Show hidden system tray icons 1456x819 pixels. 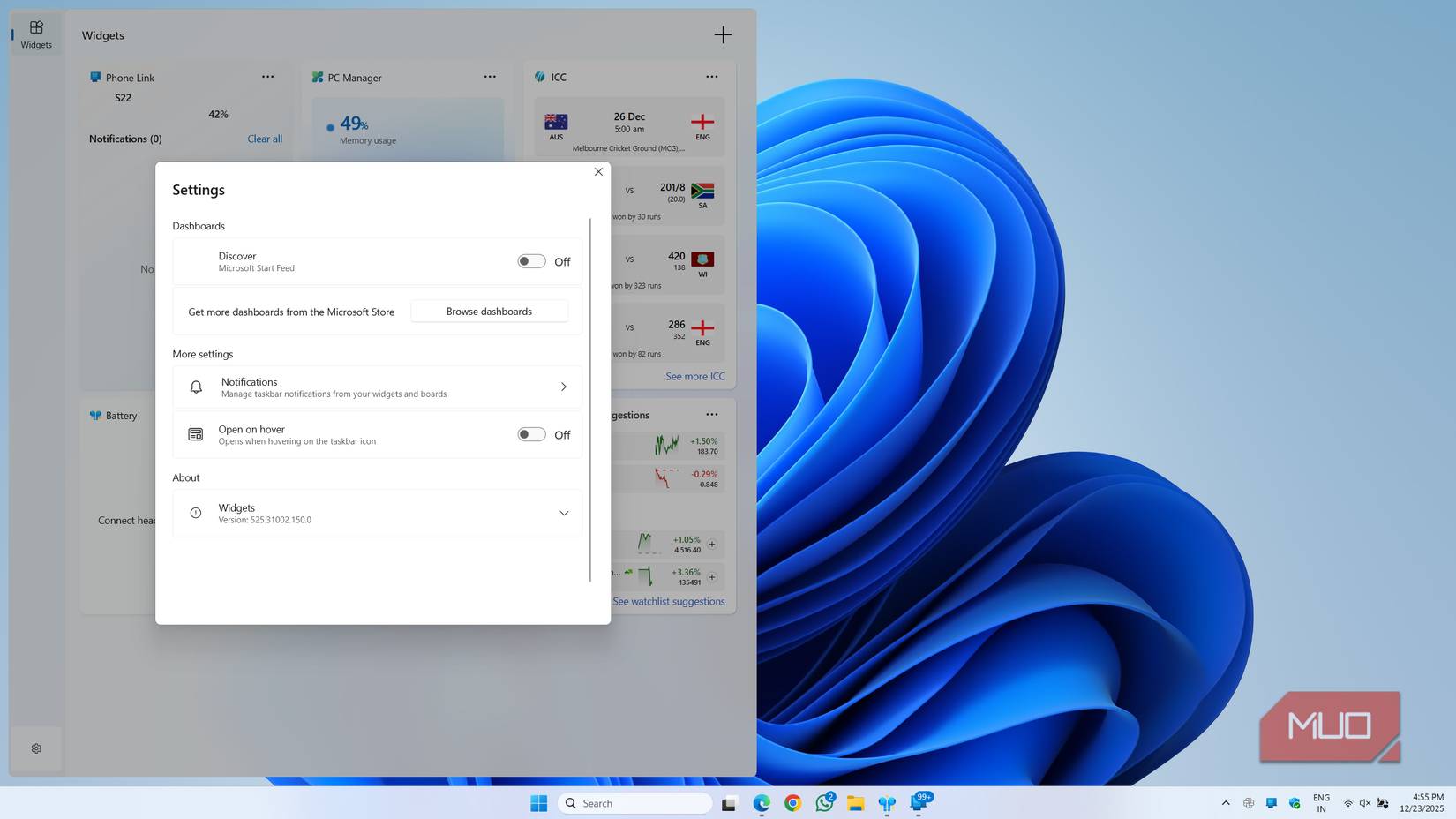click(x=1226, y=803)
